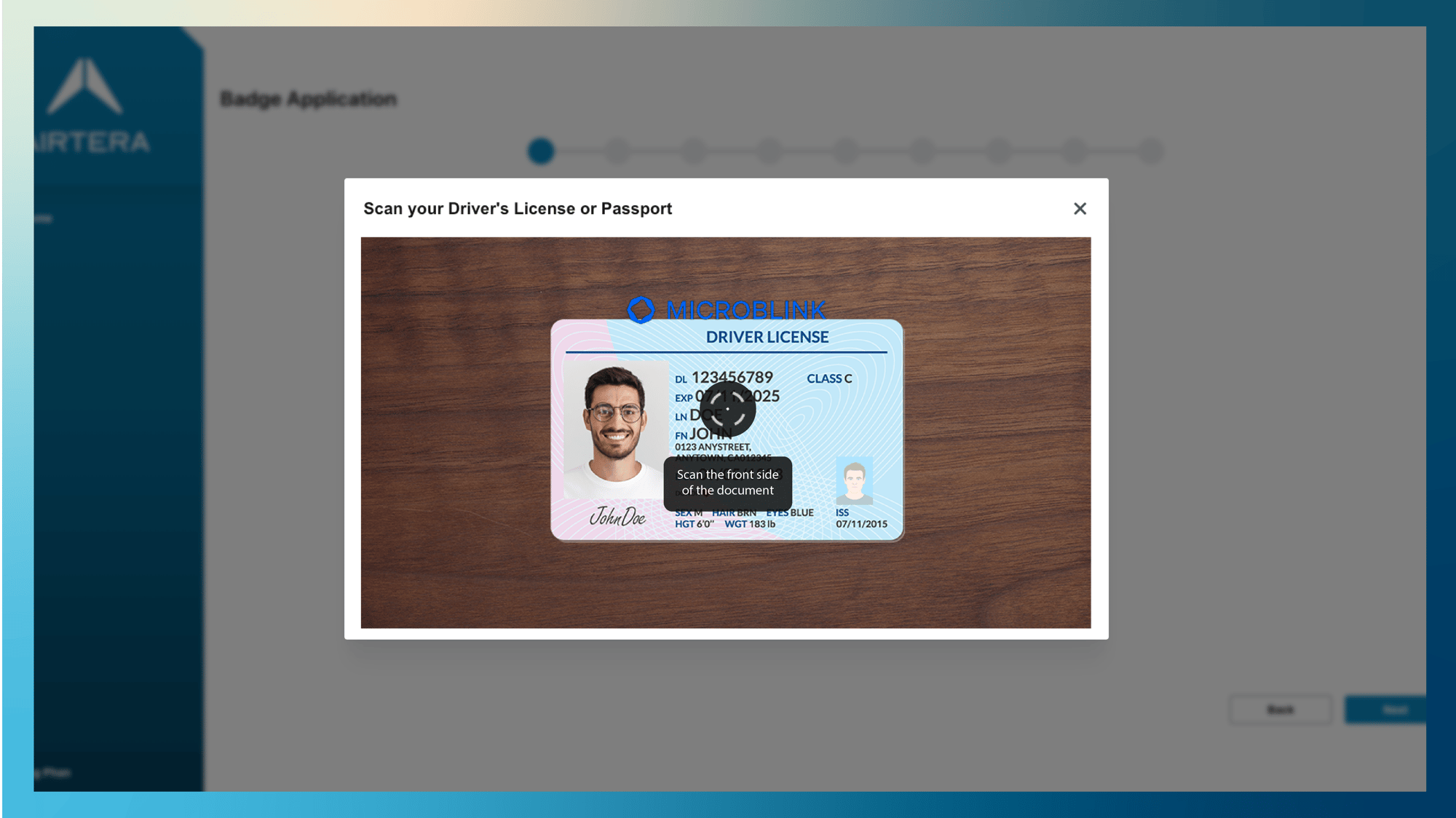
Task: Click the CLASS C text on license
Action: [x=828, y=378]
